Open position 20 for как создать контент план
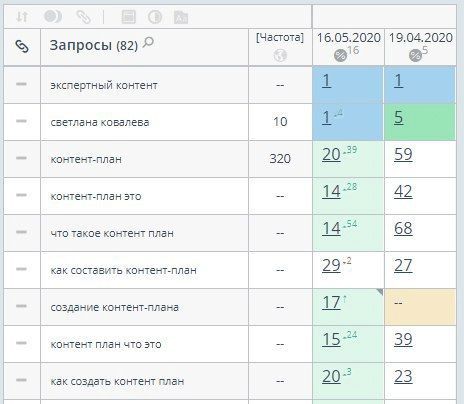This screenshot has height=404, width=464. tap(331, 377)
